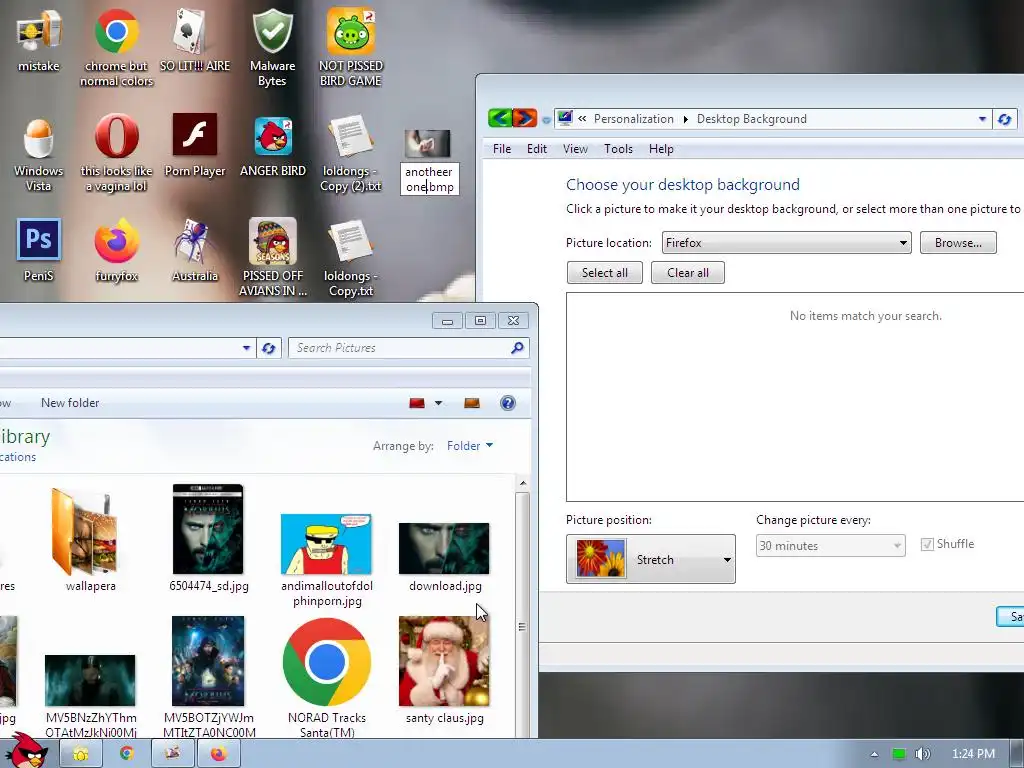Viewport: 1024px width, 768px height.
Task: Open the Edit menu
Action: [x=537, y=149]
